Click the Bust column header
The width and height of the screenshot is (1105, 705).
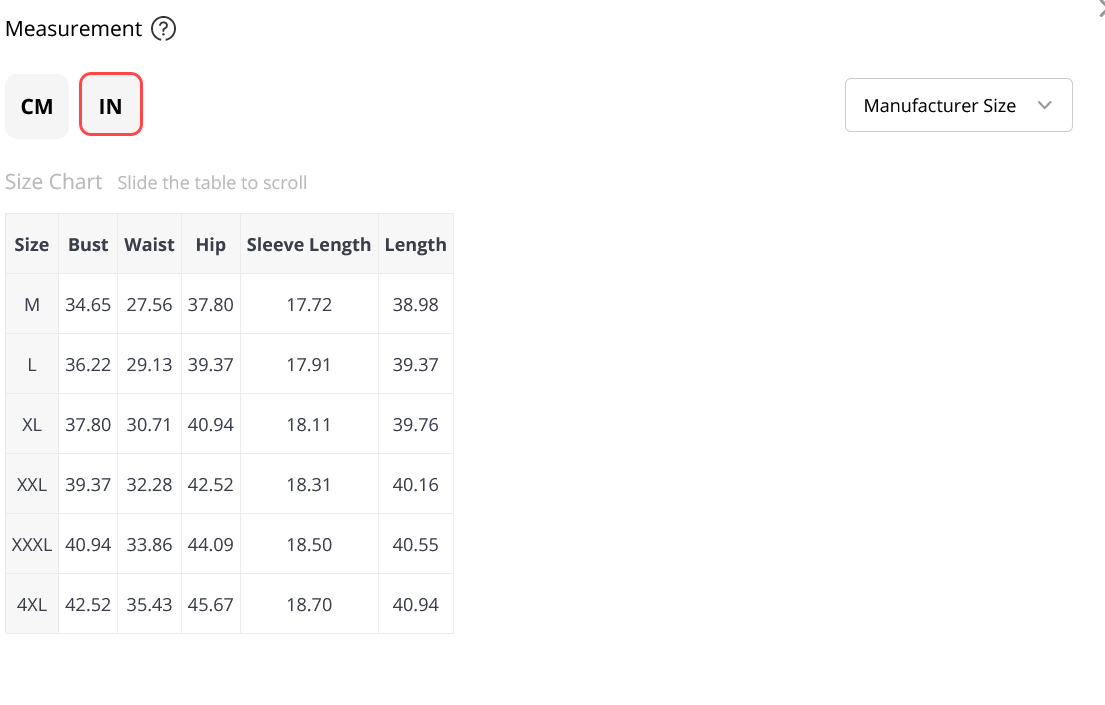point(88,245)
